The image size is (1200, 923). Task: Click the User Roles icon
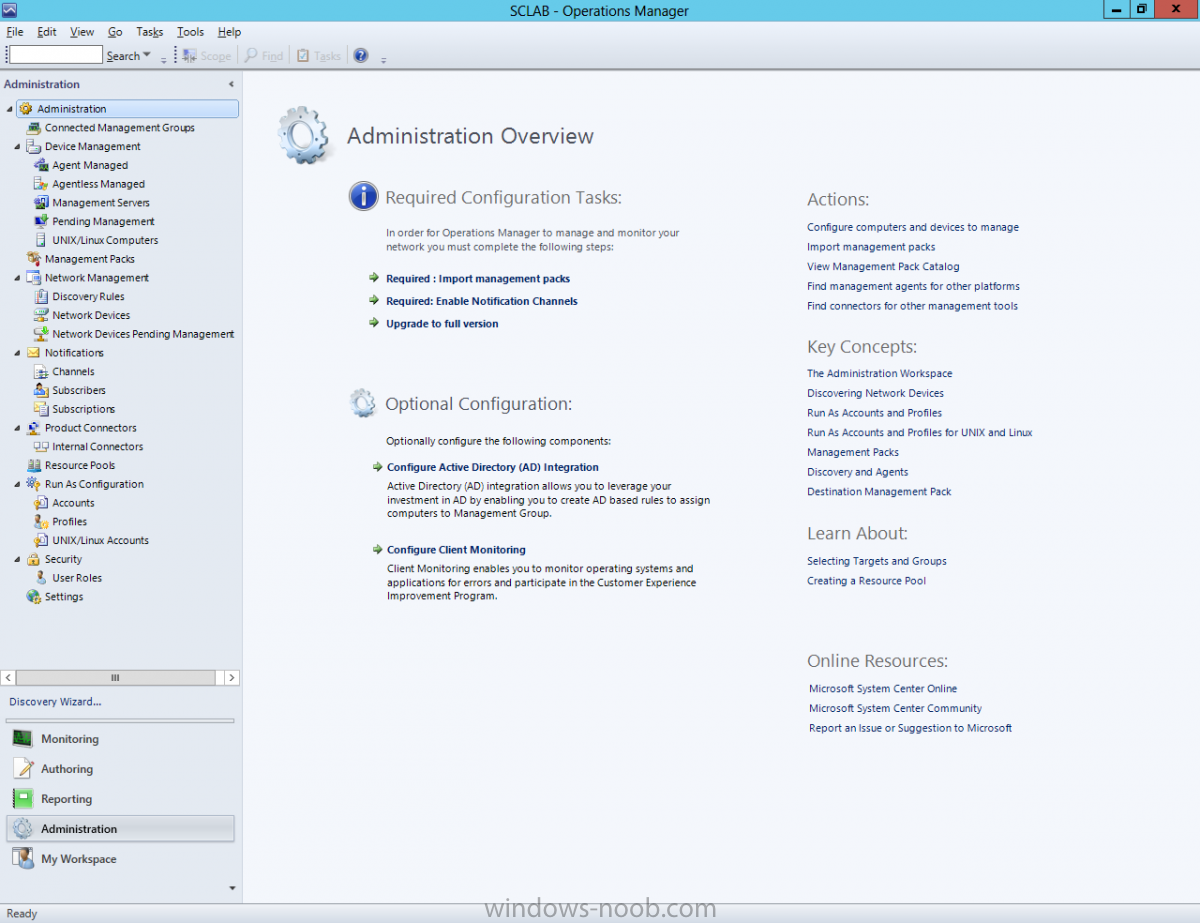(x=41, y=578)
